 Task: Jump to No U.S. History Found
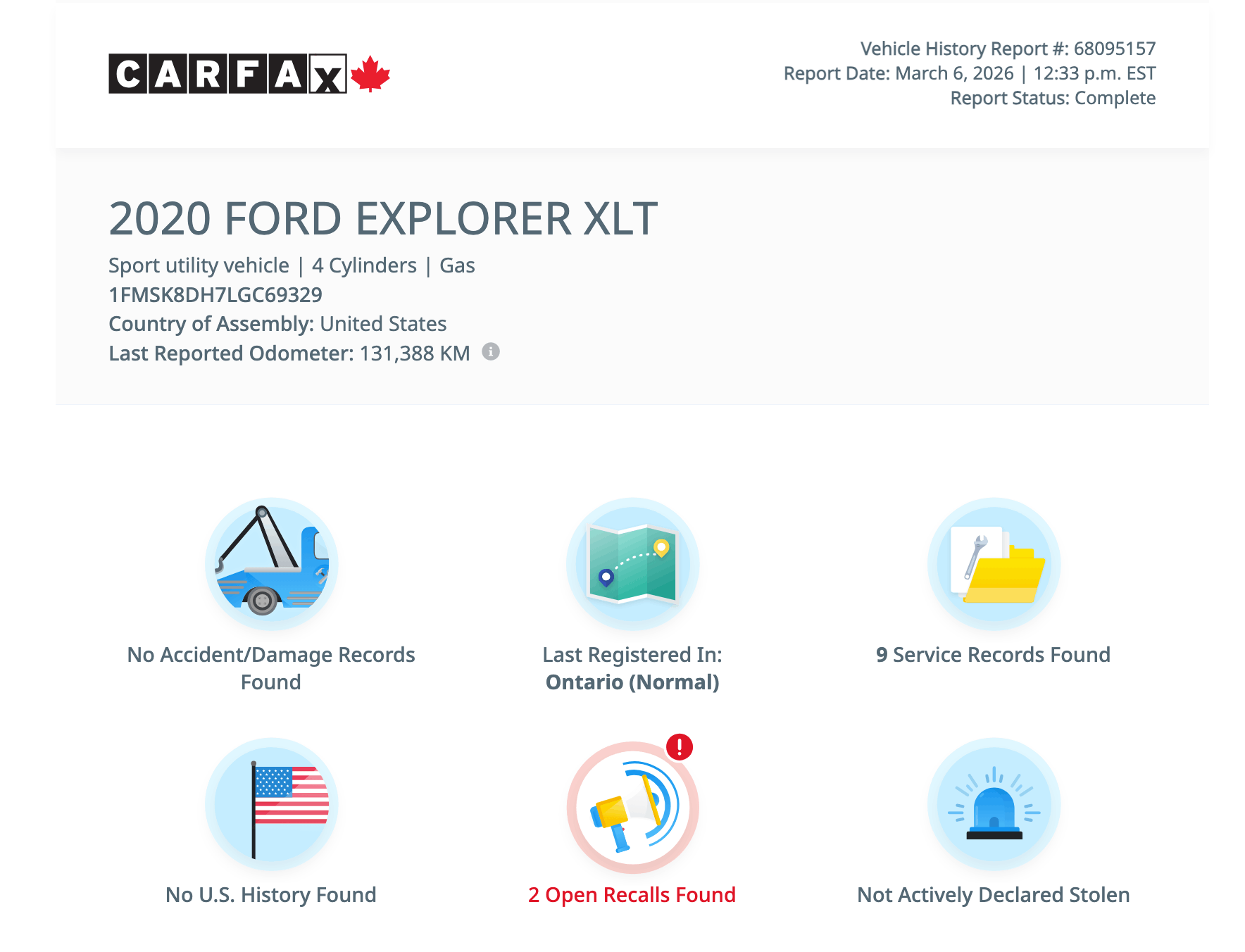(x=271, y=895)
